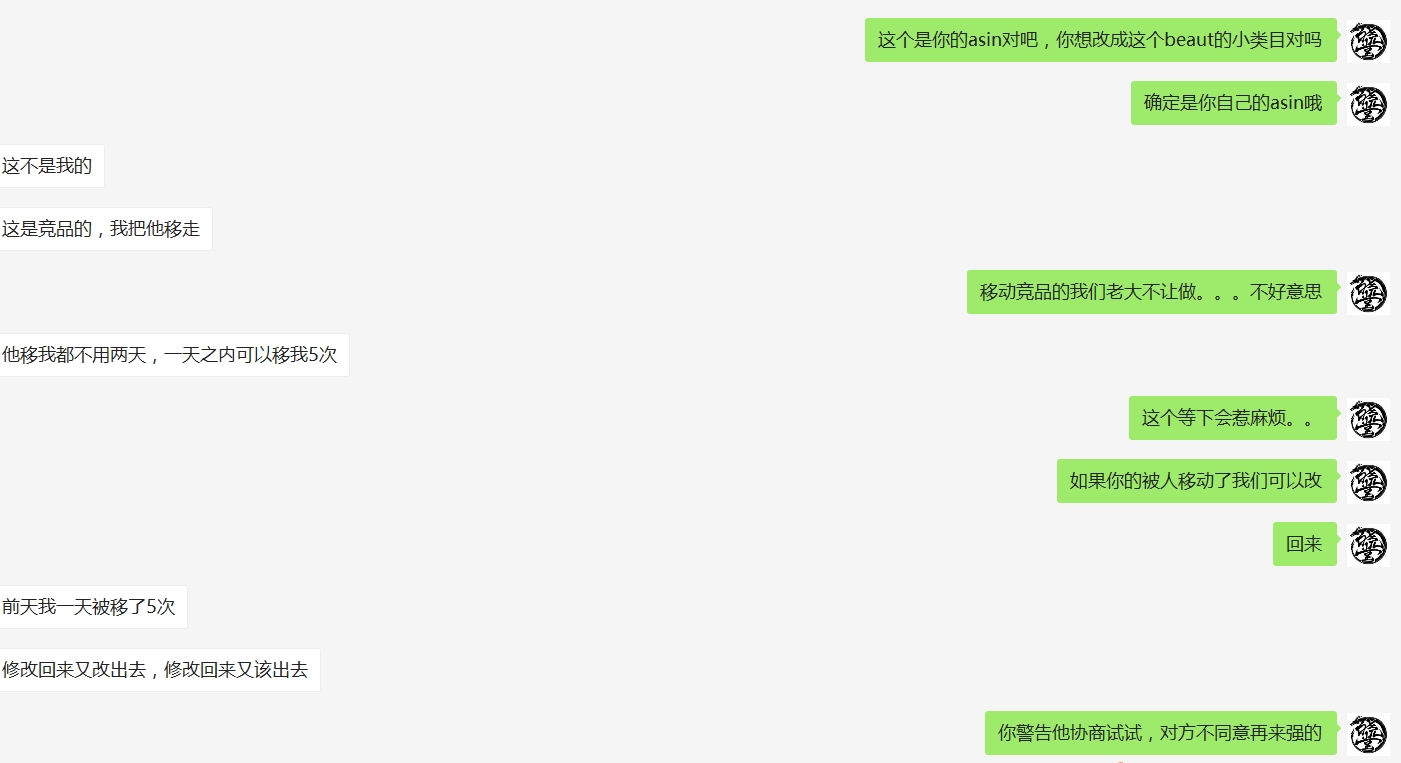The height and width of the screenshot is (763, 1401).
Task: Select the '这是竞品的，我把他移走' message
Action: [105, 229]
